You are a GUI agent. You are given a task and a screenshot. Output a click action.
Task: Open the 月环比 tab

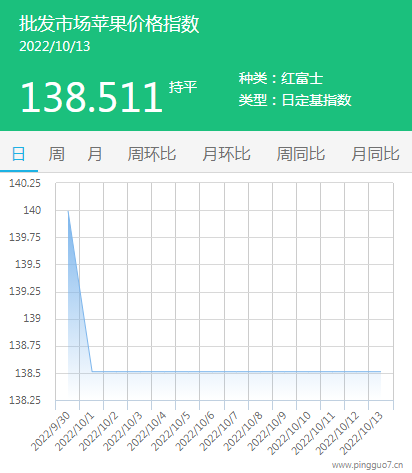click(226, 154)
